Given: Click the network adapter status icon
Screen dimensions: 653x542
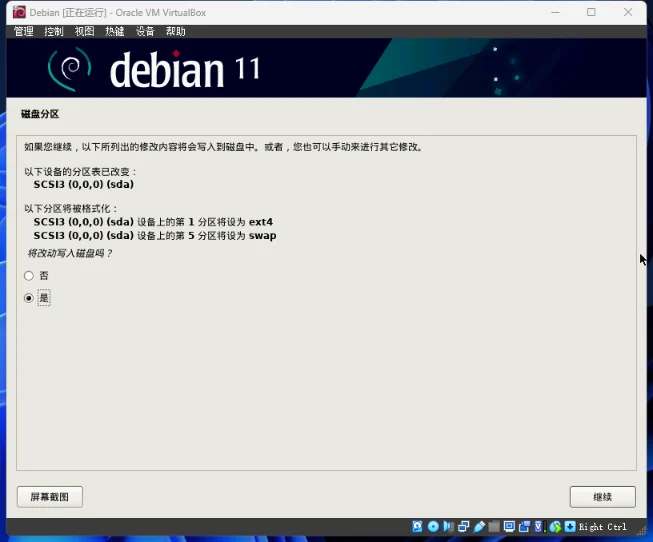Looking at the screenshot, I should 464,527.
